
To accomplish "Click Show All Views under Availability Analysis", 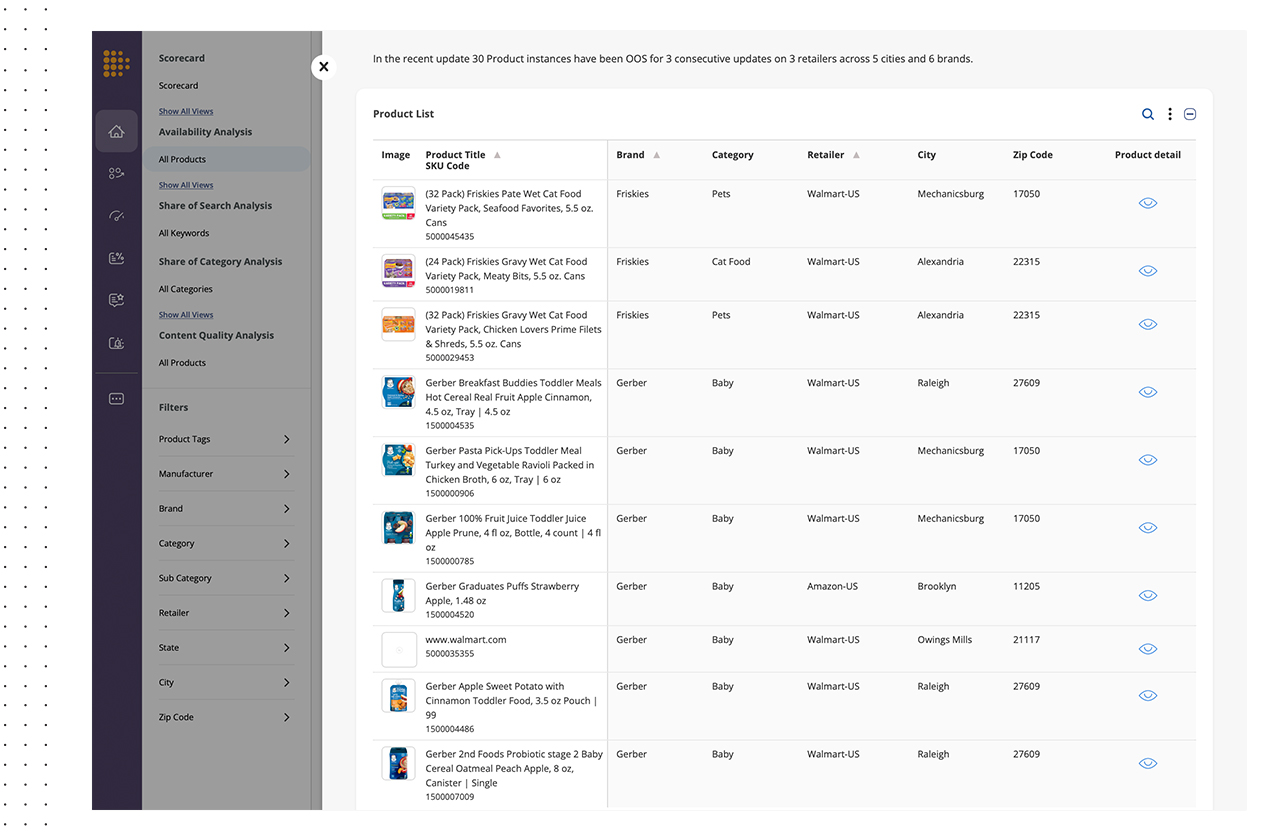I will coord(186,185).
